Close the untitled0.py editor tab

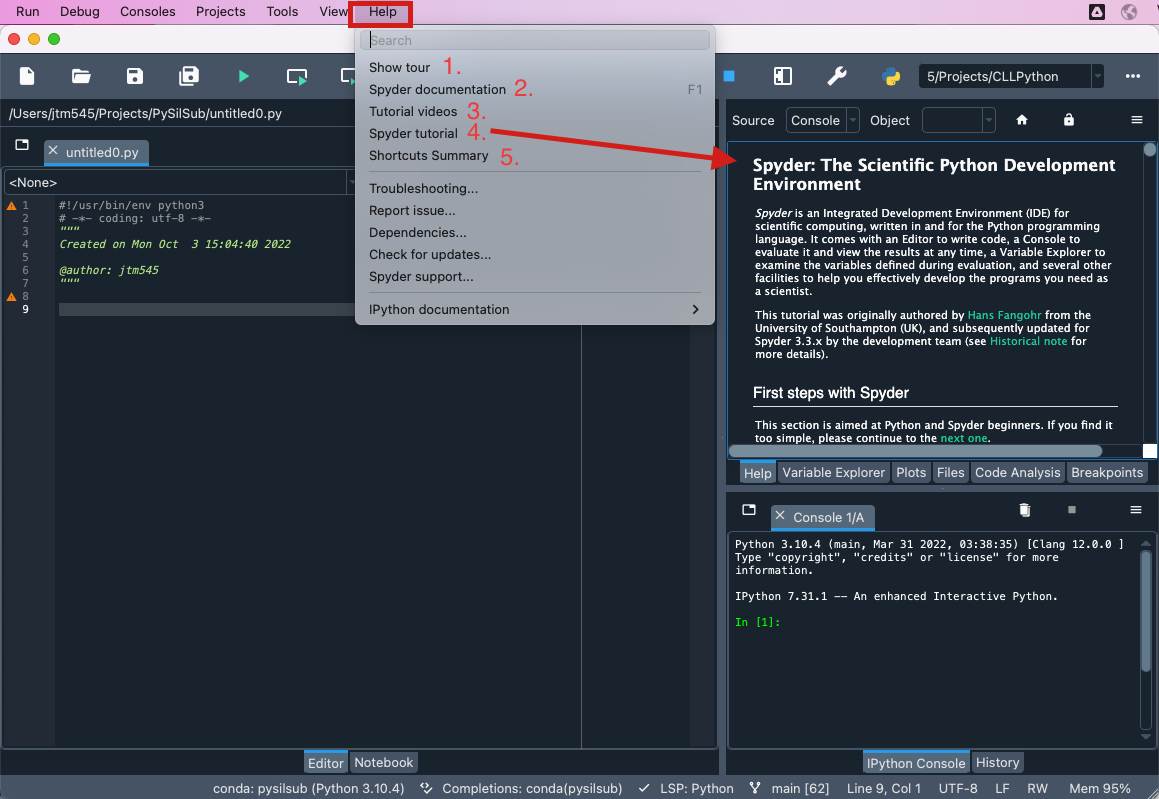point(54,151)
